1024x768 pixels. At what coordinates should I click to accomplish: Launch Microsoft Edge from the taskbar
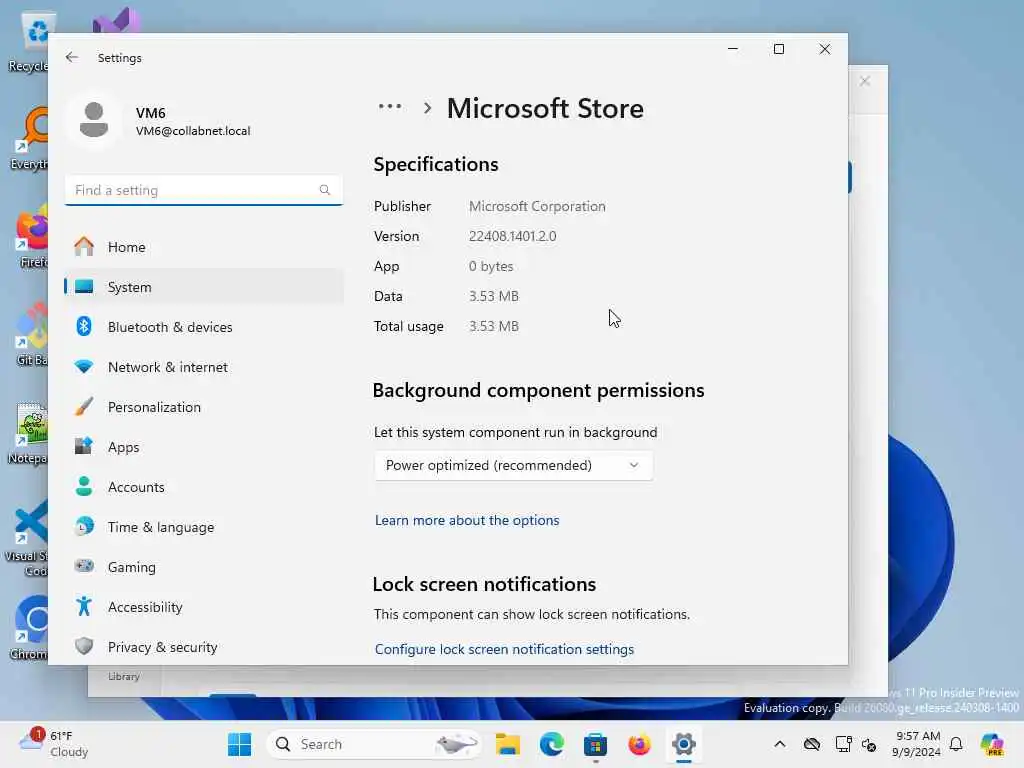pyautogui.click(x=552, y=744)
